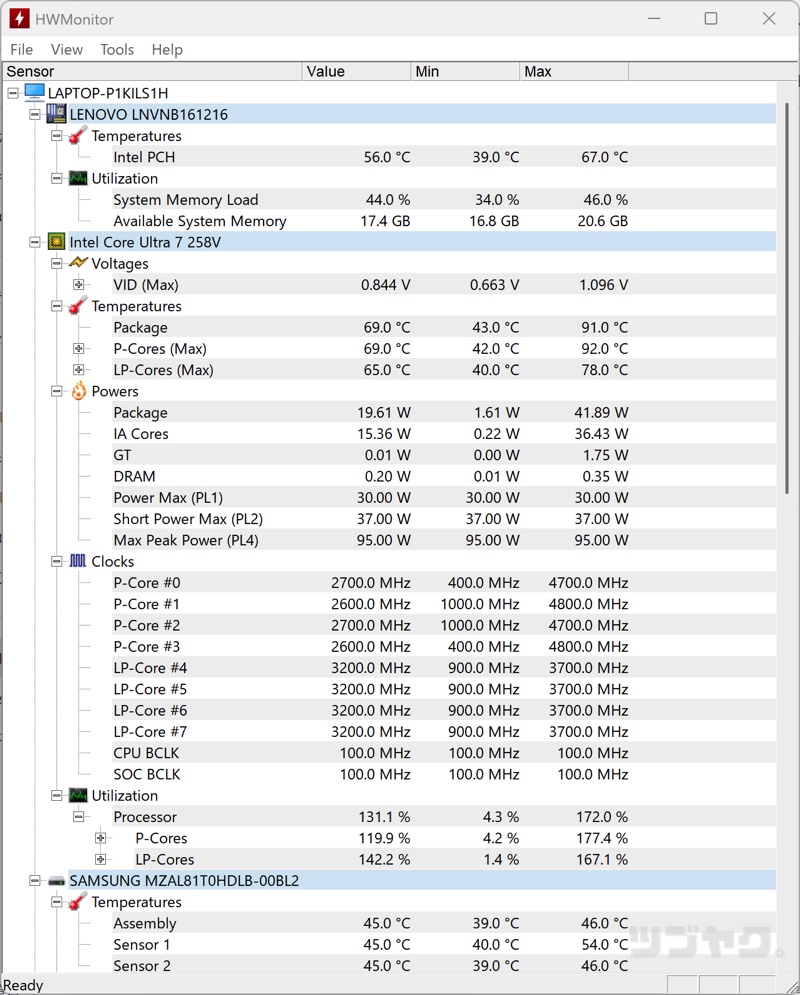Click the thermometer icon of LENOVO Temperatures
The image size is (800, 995).
(x=77, y=136)
